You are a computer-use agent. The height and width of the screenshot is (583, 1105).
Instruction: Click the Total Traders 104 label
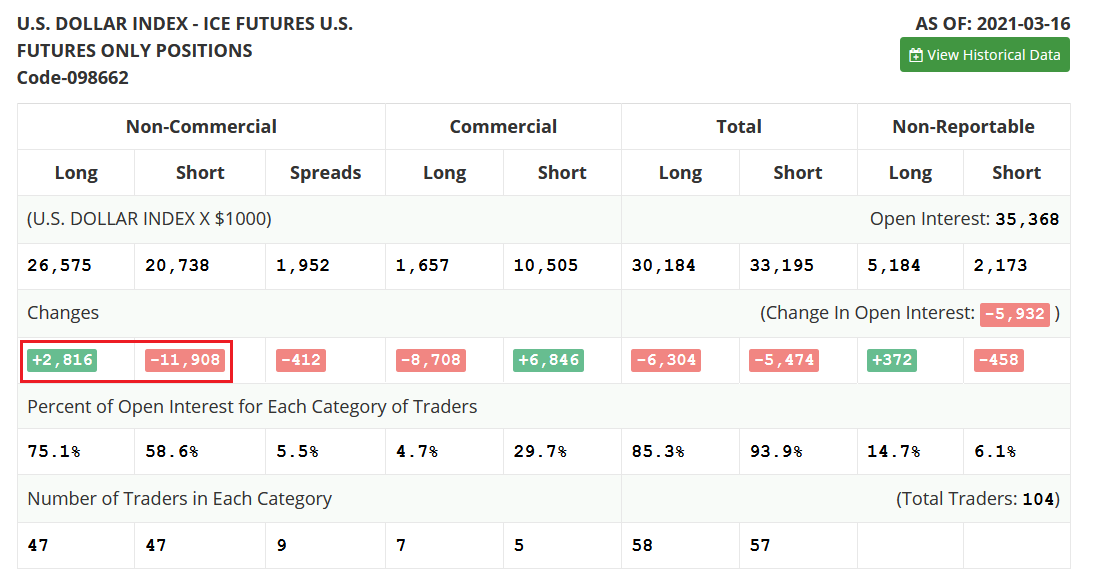coord(977,499)
